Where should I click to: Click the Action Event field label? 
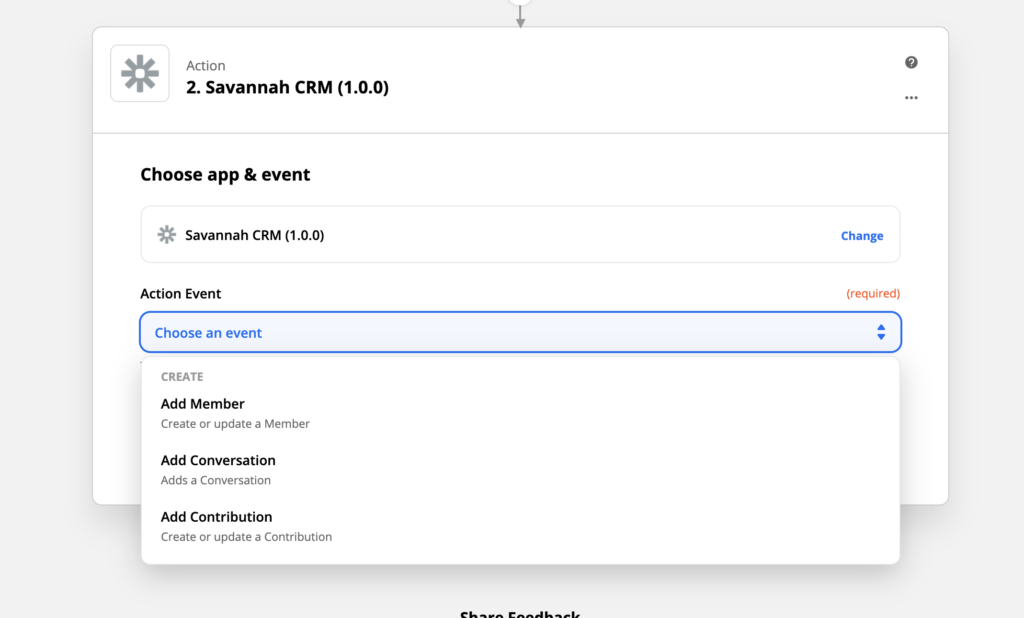(x=181, y=294)
